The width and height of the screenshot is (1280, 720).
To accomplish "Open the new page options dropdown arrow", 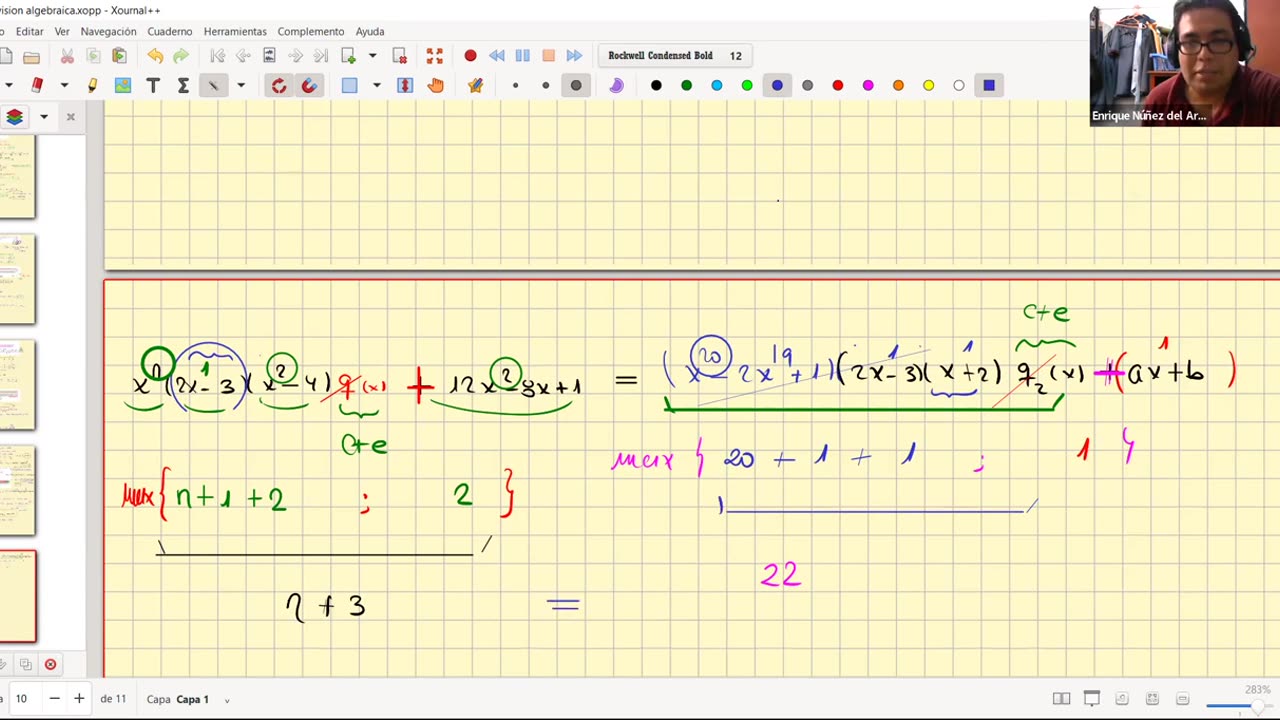I will click(372, 56).
